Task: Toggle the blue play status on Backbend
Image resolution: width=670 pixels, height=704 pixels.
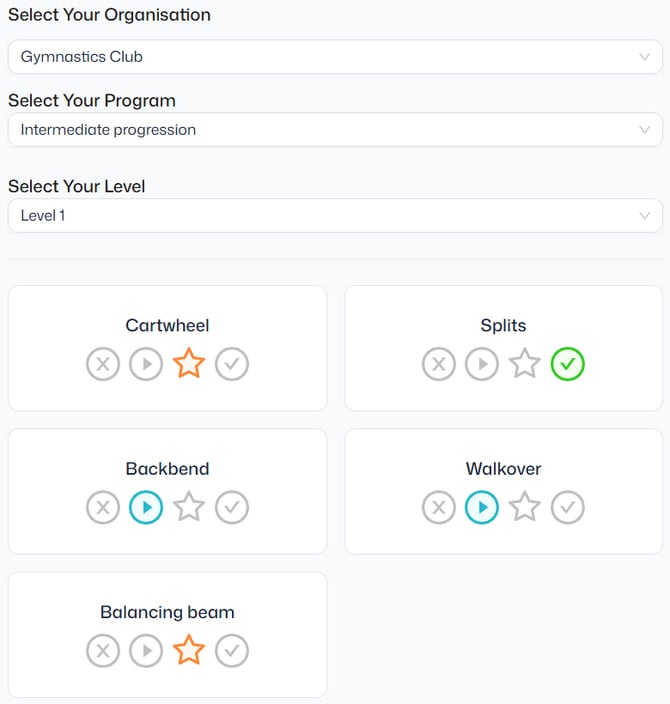Action: [x=146, y=507]
